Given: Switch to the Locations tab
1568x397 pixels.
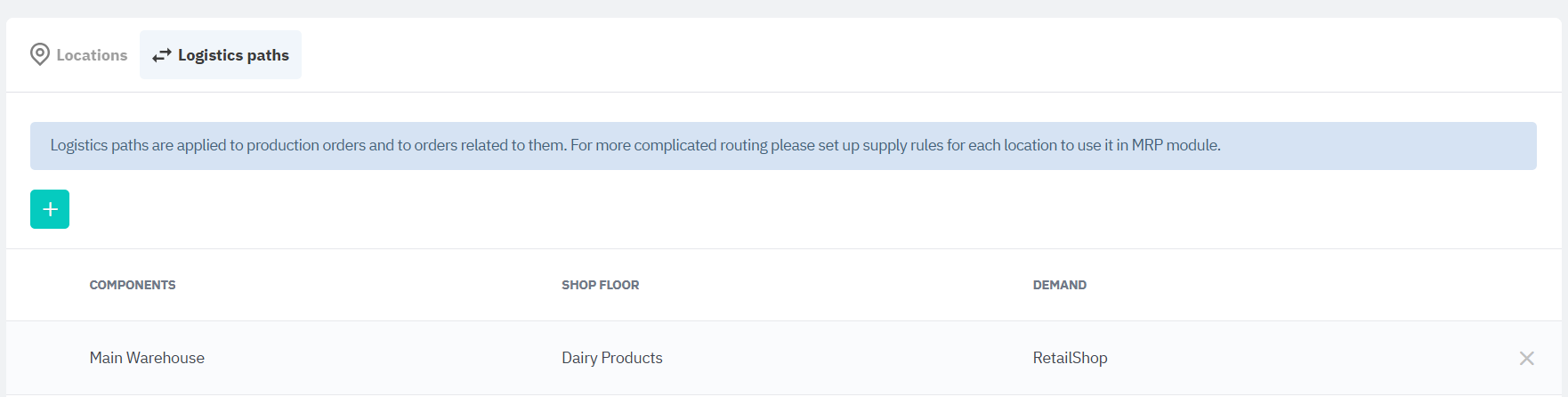Looking at the screenshot, I should (x=79, y=55).
